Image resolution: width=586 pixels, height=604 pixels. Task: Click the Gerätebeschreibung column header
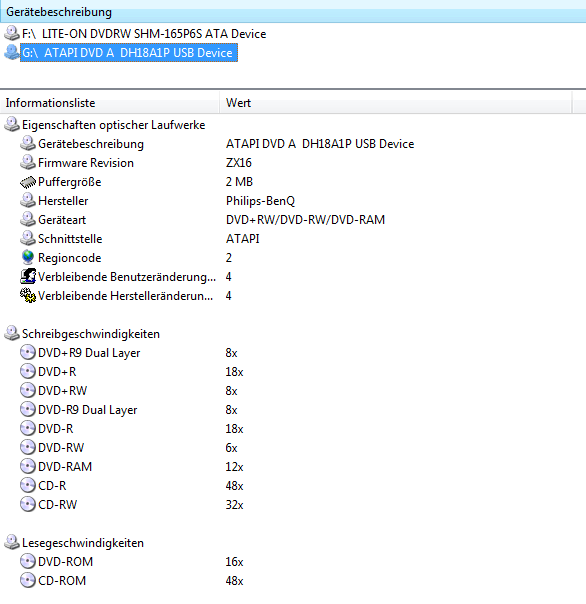[293, 12]
